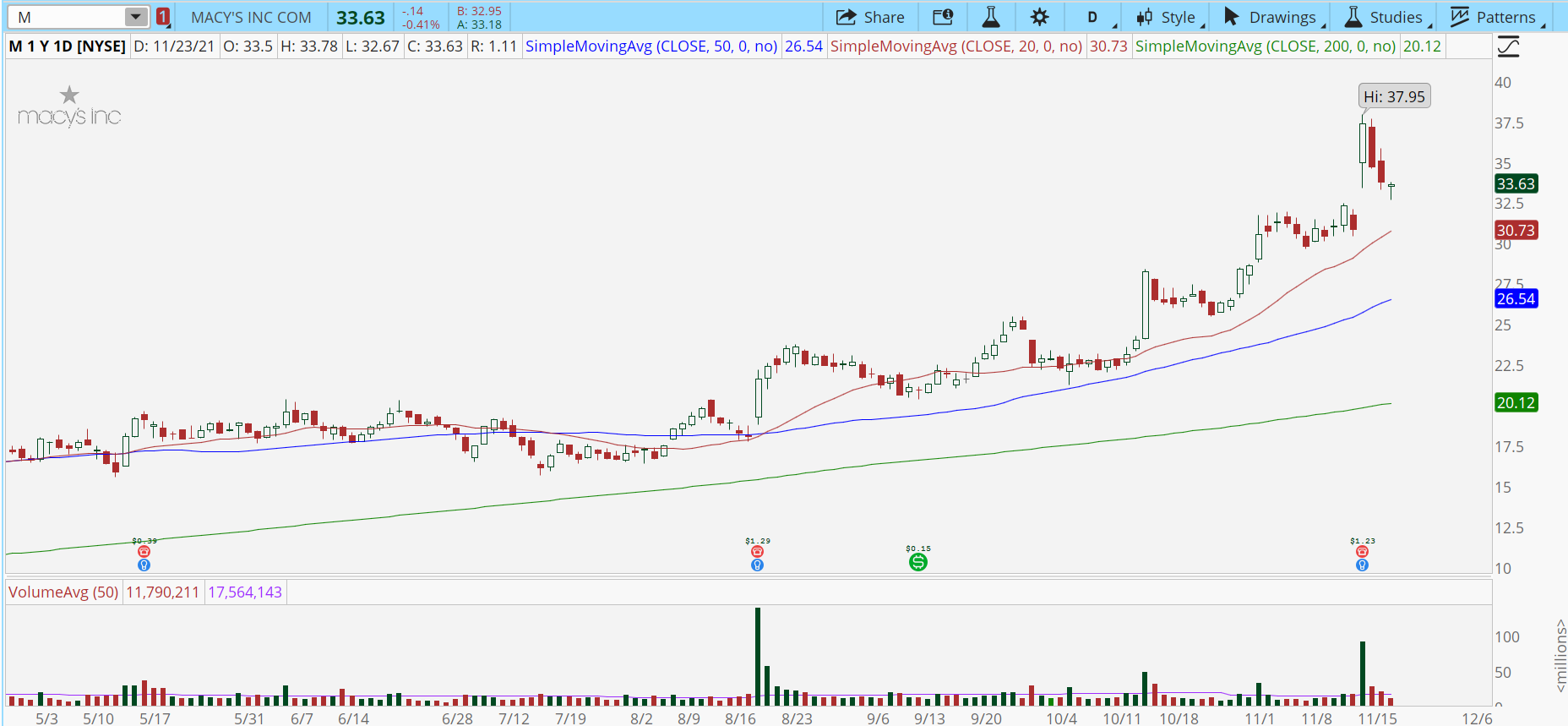This screenshot has width=1568, height=726.
Task: Click the M 1 Y 1D [NYSE] chart label
Action: point(68,46)
